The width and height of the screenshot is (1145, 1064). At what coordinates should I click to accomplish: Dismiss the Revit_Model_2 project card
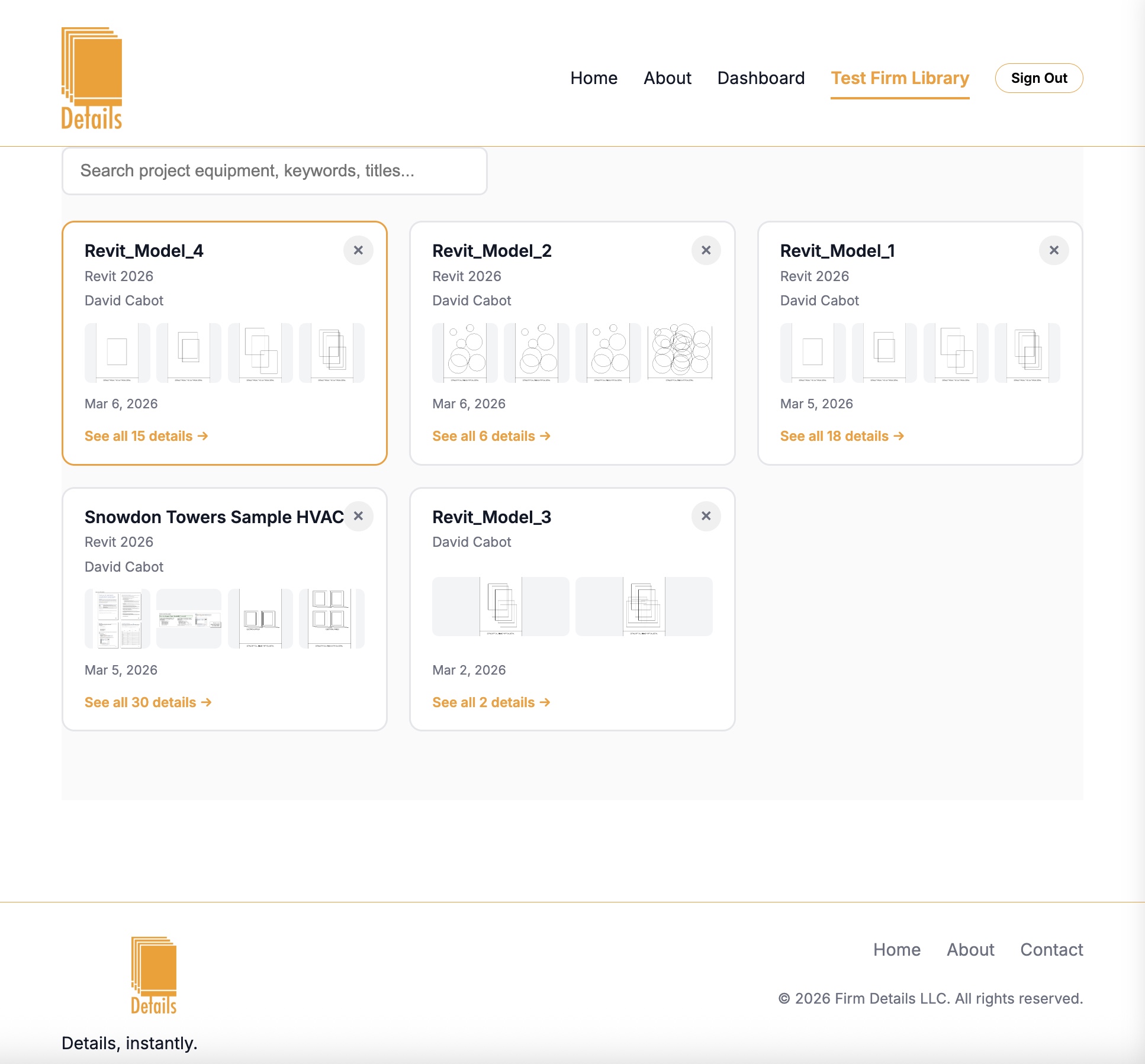click(706, 250)
